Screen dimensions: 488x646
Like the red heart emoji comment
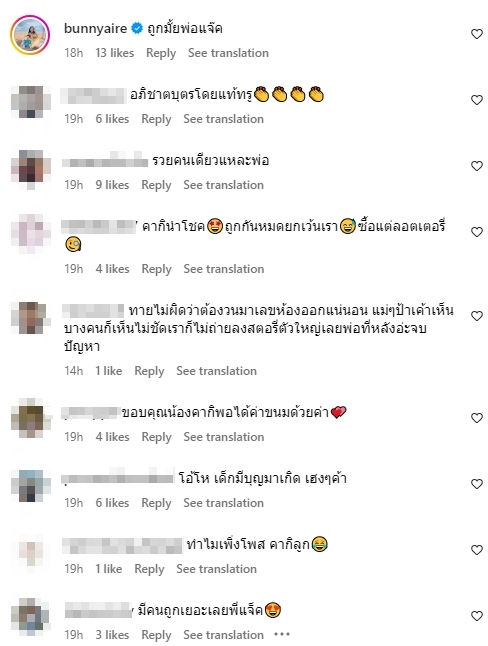[x=477, y=418]
